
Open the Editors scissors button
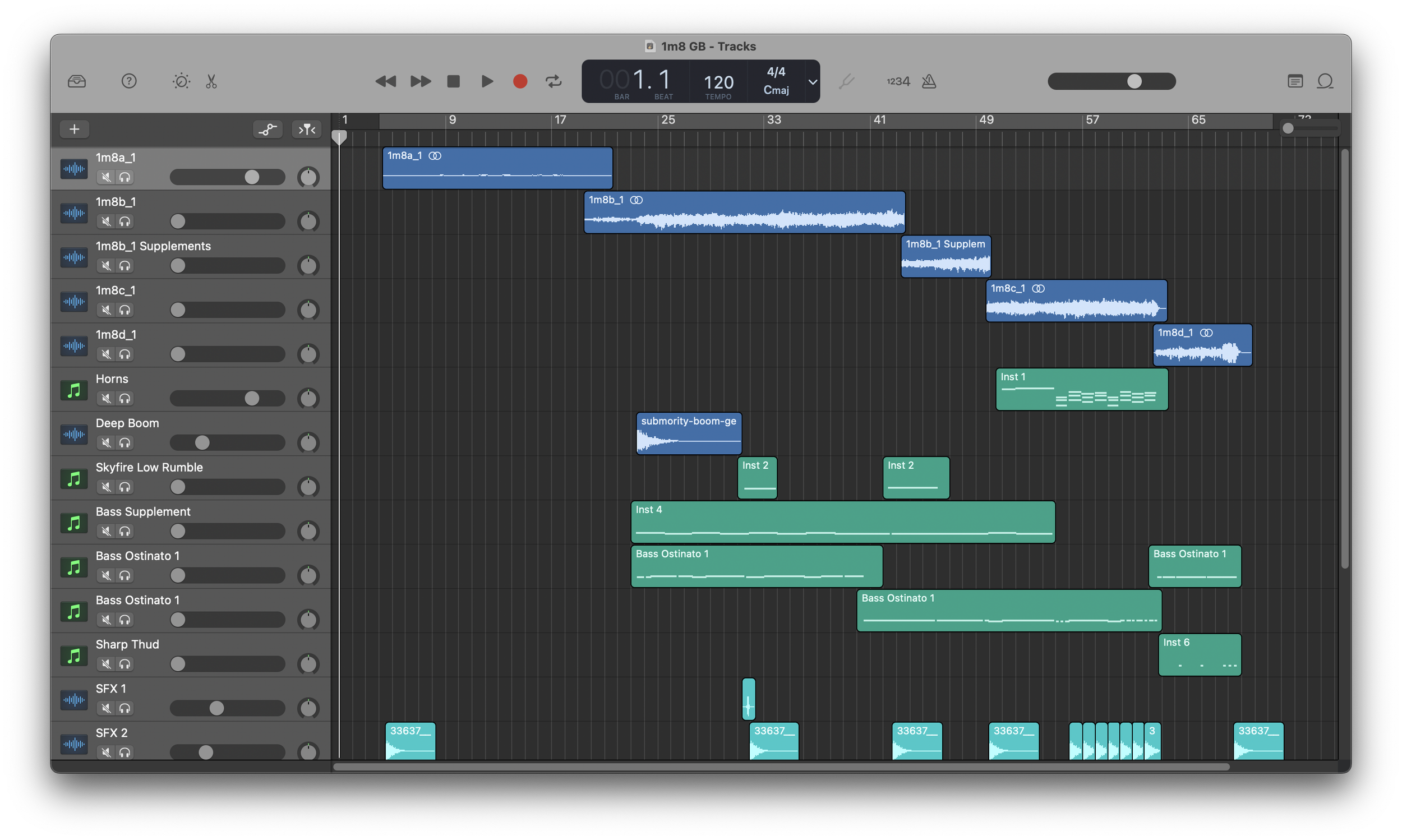[211, 81]
